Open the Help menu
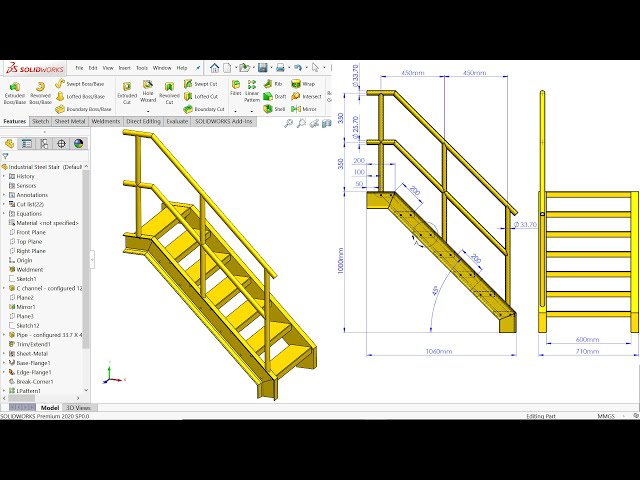The height and width of the screenshot is (480, 640). tap(182, 68)
